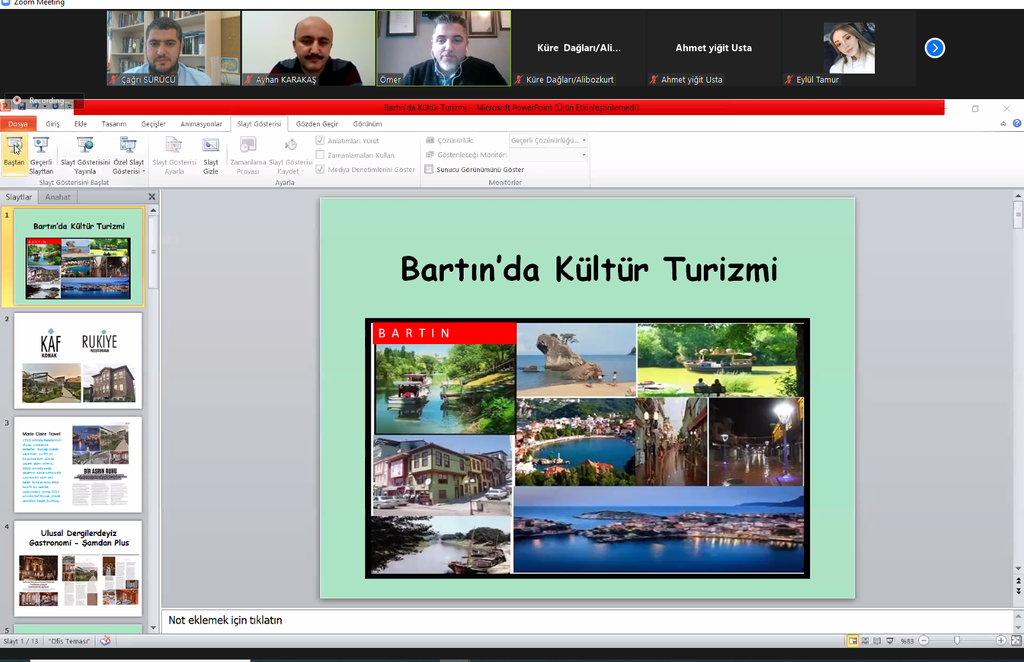Switch to Slide Sorter view icon
Image resolution: width=1024 pixels, height=662 pixels.
(866, 640)
